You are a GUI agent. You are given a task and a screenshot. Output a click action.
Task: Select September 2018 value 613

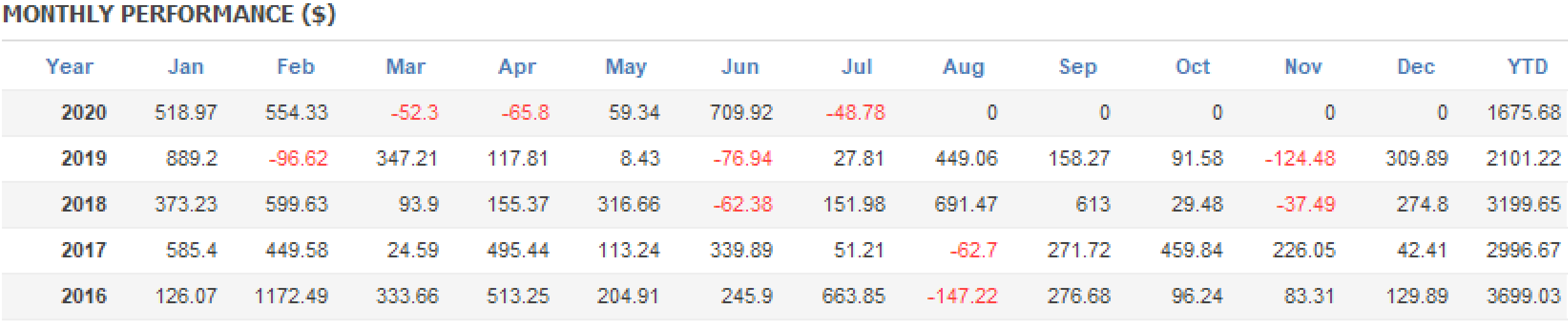point(1093,205)
